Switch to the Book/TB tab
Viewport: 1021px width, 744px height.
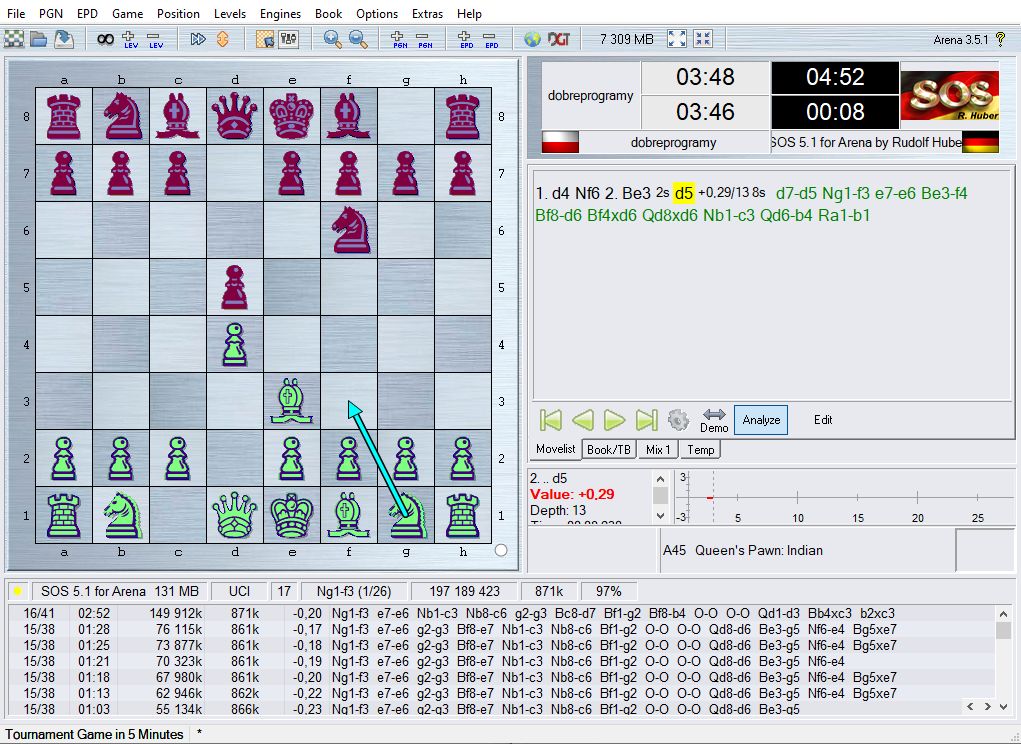point(609,450)
